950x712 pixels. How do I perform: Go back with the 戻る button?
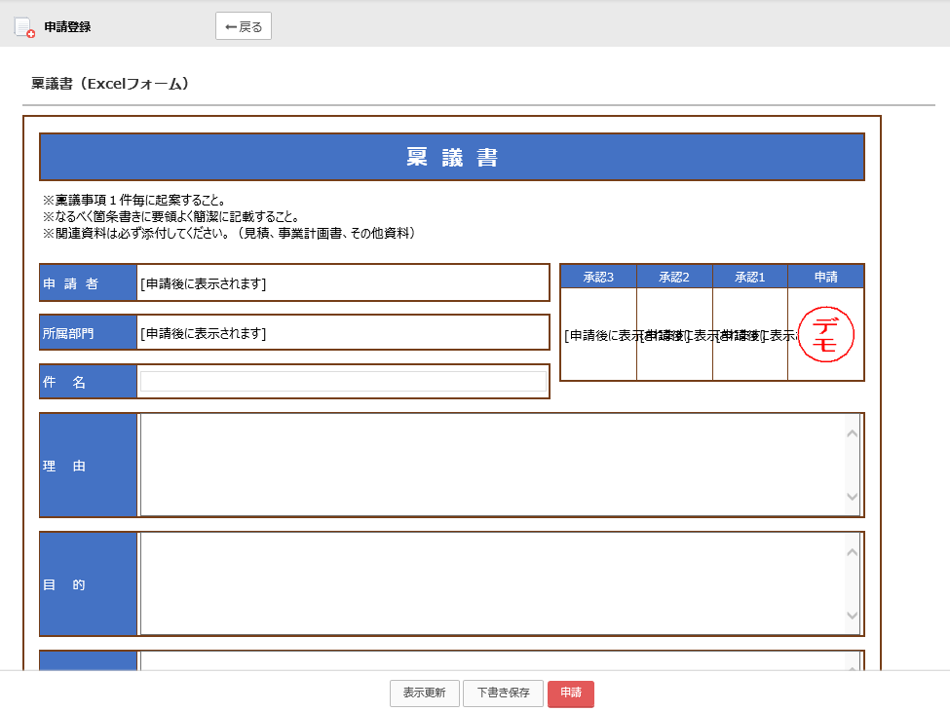click(243, 27)
